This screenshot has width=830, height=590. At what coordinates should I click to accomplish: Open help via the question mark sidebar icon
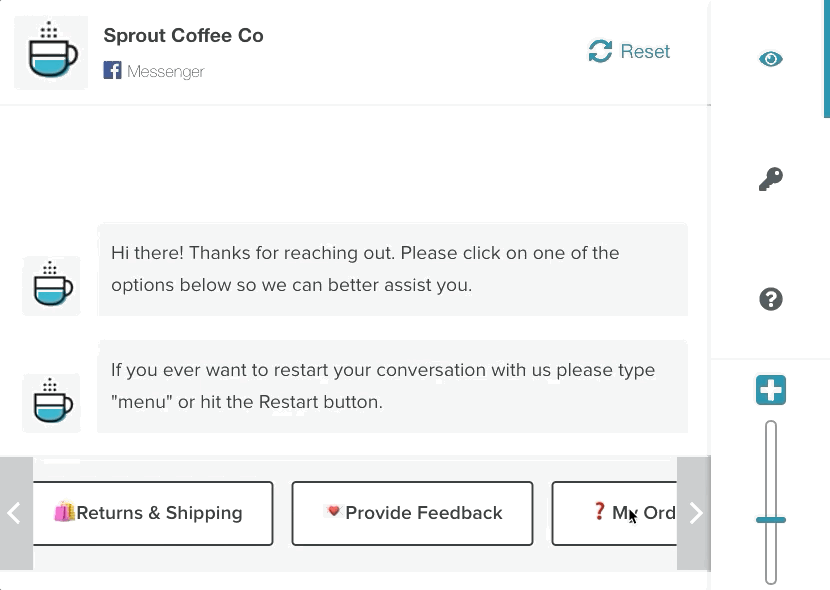(x=770, y=299)
